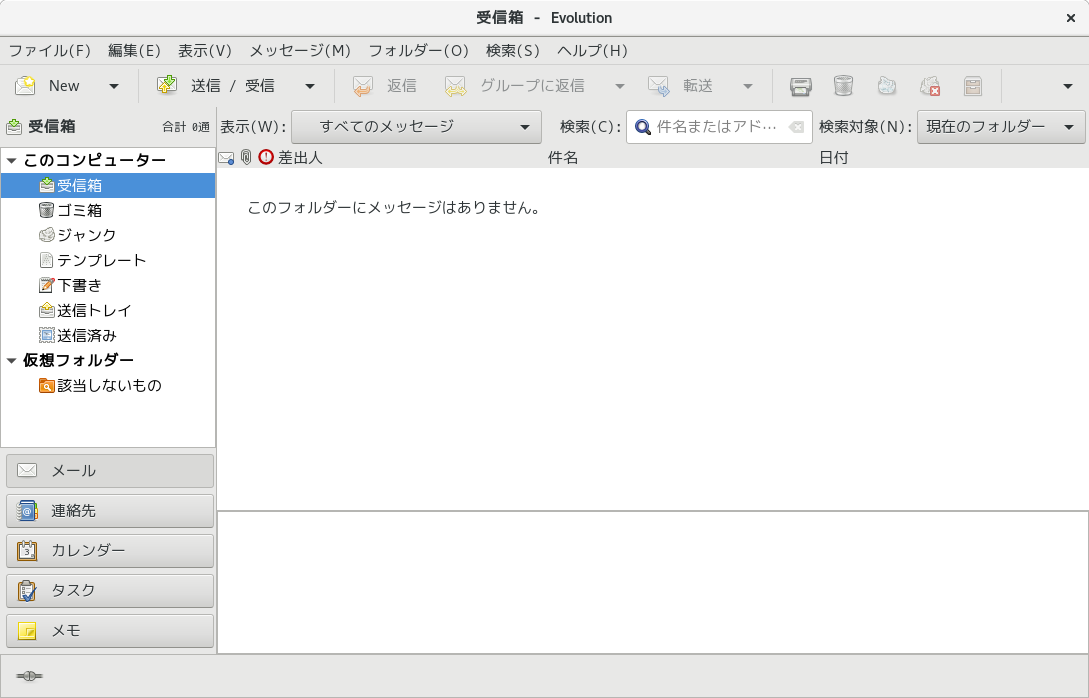Image resolution: width=1089 pixels, height=698 pixels.
Task: Click the not junk icon
Action: [x=930, y=86]
